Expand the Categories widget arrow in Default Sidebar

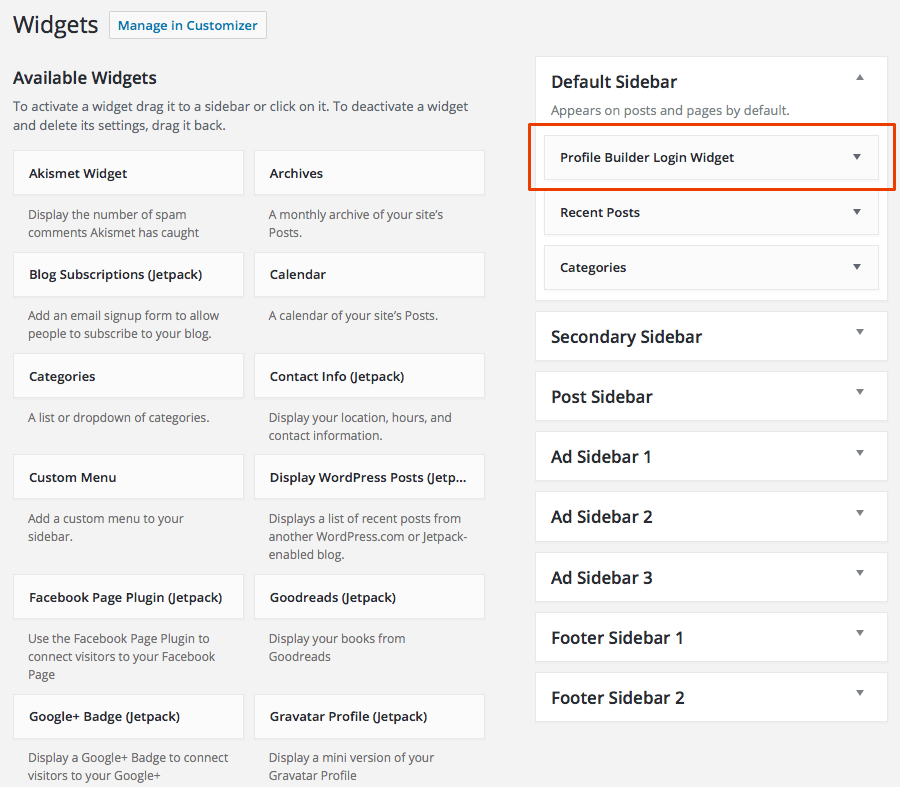pos(856,267)
